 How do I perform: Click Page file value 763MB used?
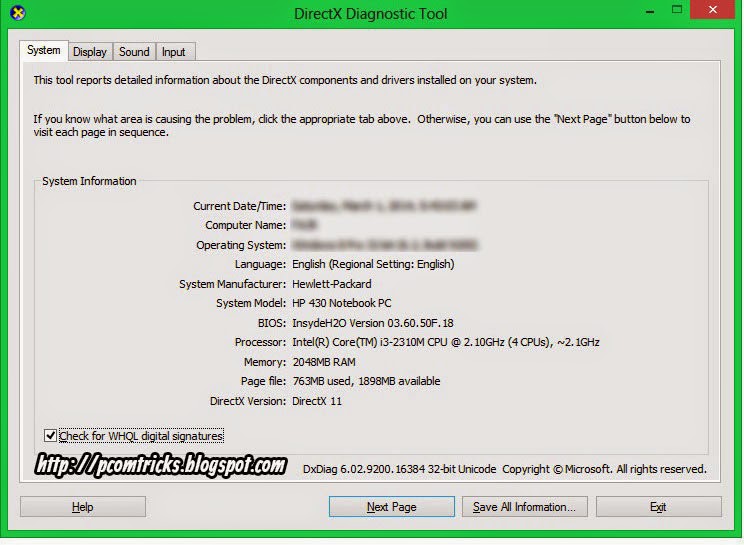point(366,381)
